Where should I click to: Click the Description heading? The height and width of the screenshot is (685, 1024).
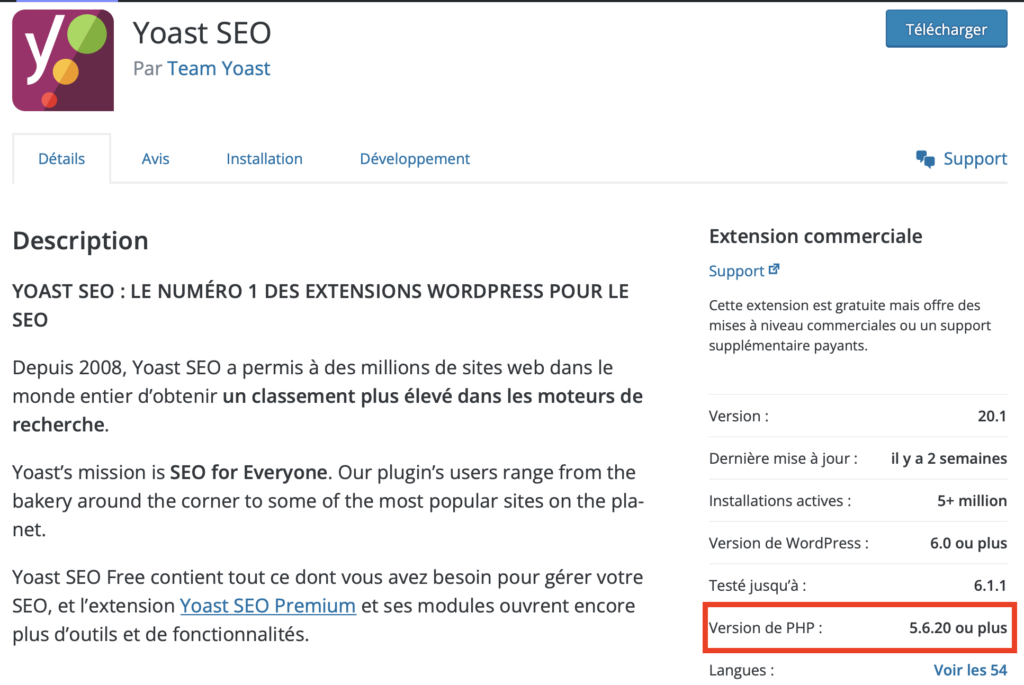(80, 241)
